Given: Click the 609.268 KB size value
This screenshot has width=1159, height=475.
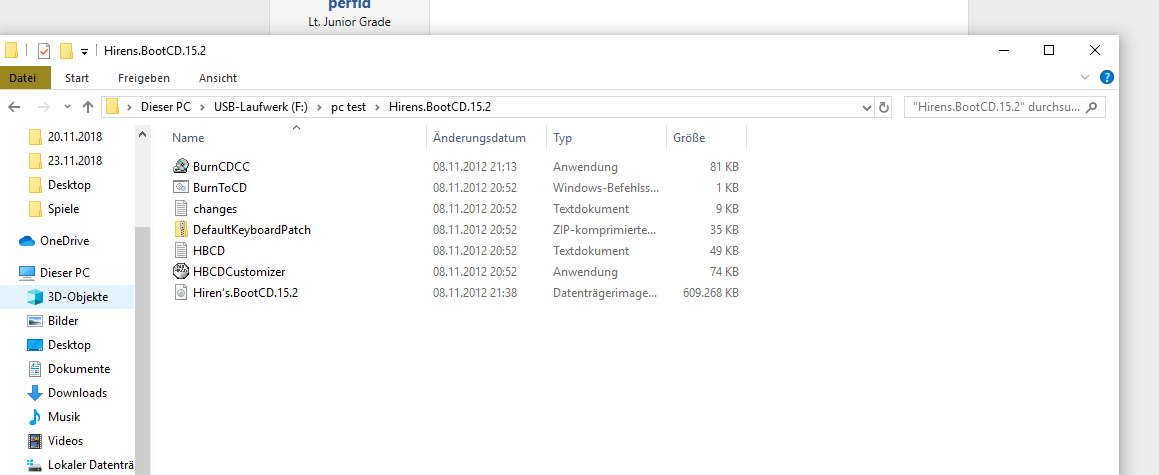Looking at the screenshot, I should pos(710,293).
